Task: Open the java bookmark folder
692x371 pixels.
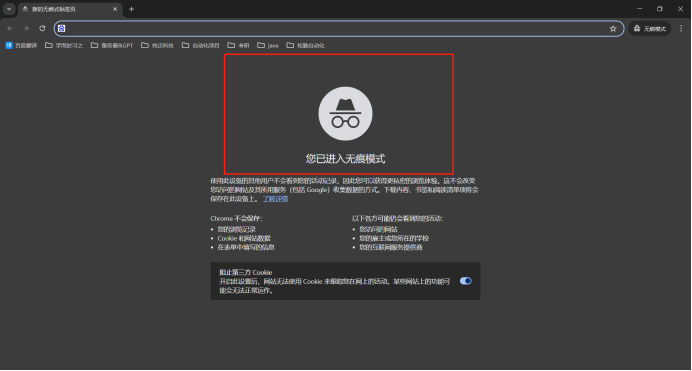Action: click(268, 45)
